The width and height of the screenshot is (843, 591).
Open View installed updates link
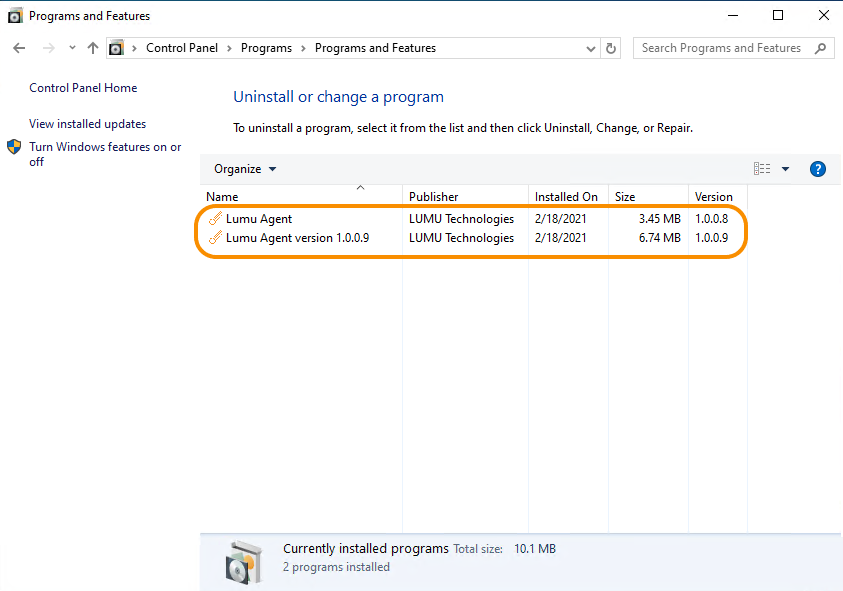tap(87, 124)
